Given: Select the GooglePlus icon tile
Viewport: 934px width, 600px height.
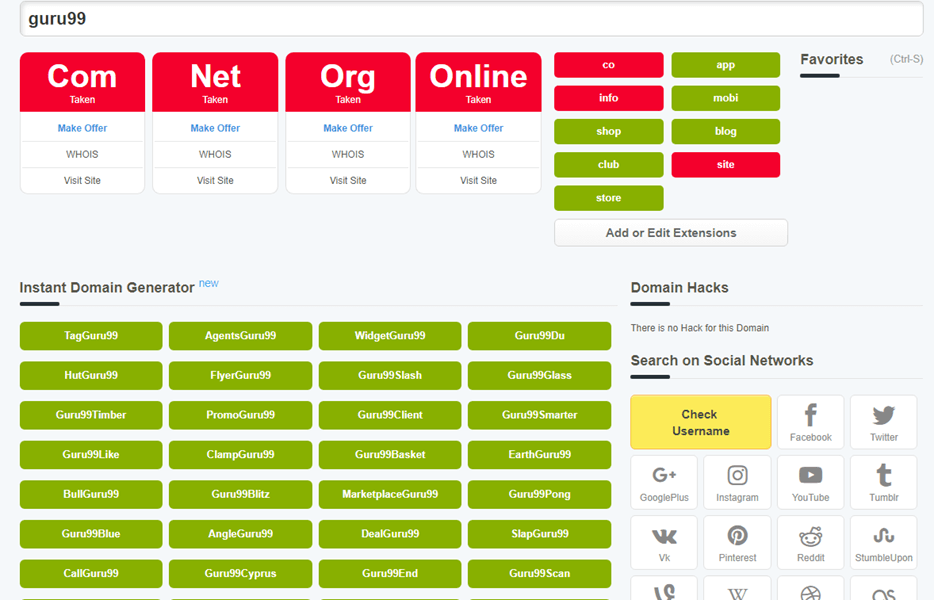Looking at the screenshot, I should [x=664, y=482].
